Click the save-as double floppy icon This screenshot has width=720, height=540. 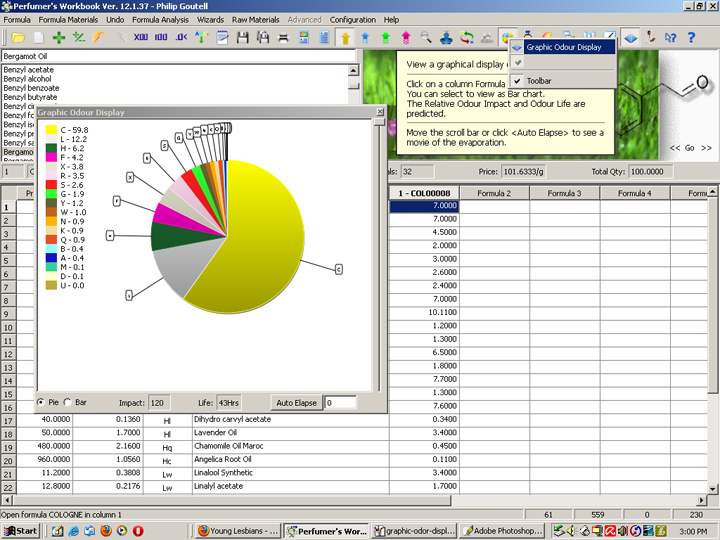(263, 38)
